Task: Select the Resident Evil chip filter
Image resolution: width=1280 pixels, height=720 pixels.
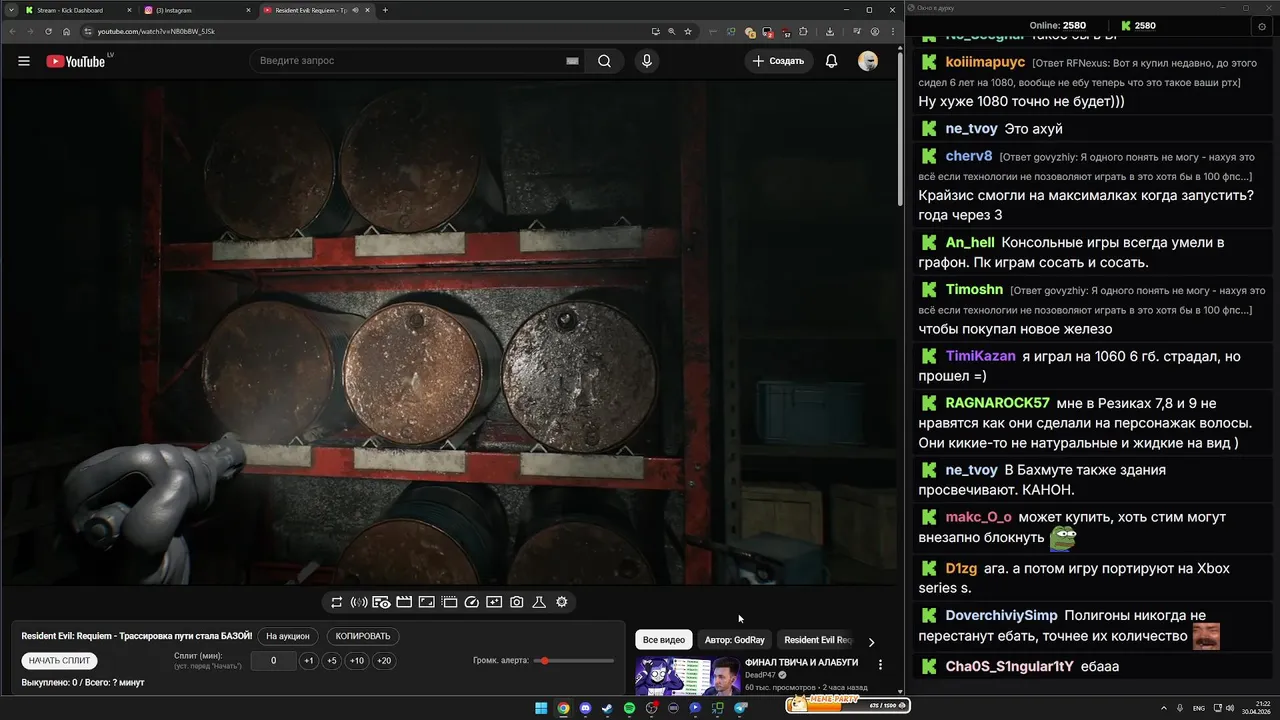Action: coord(818,640)
